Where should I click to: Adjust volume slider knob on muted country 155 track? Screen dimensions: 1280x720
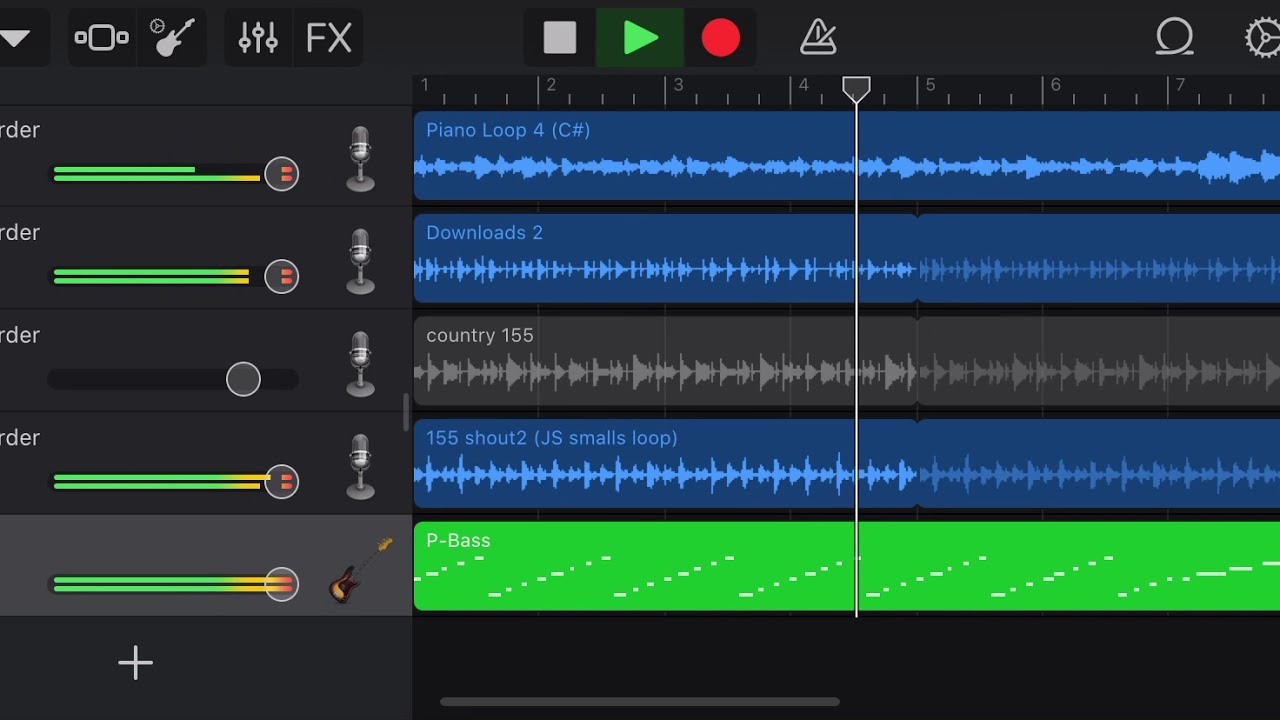[x=243, y=379]
